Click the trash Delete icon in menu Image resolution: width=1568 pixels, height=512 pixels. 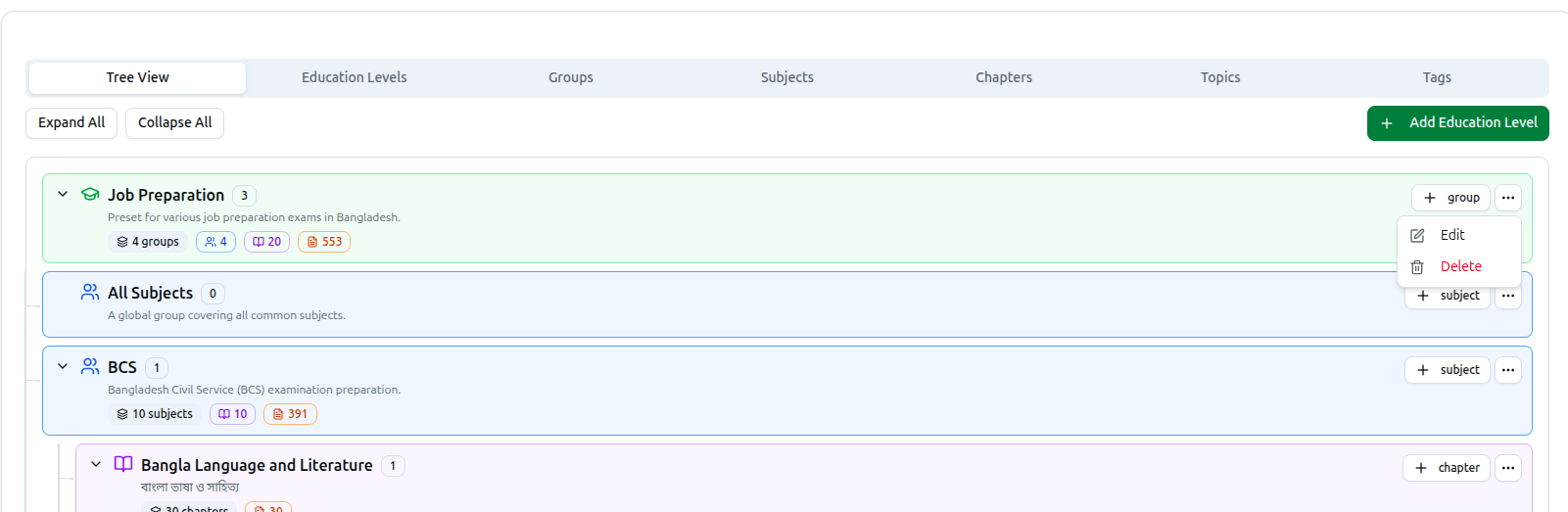point(1417,266)
